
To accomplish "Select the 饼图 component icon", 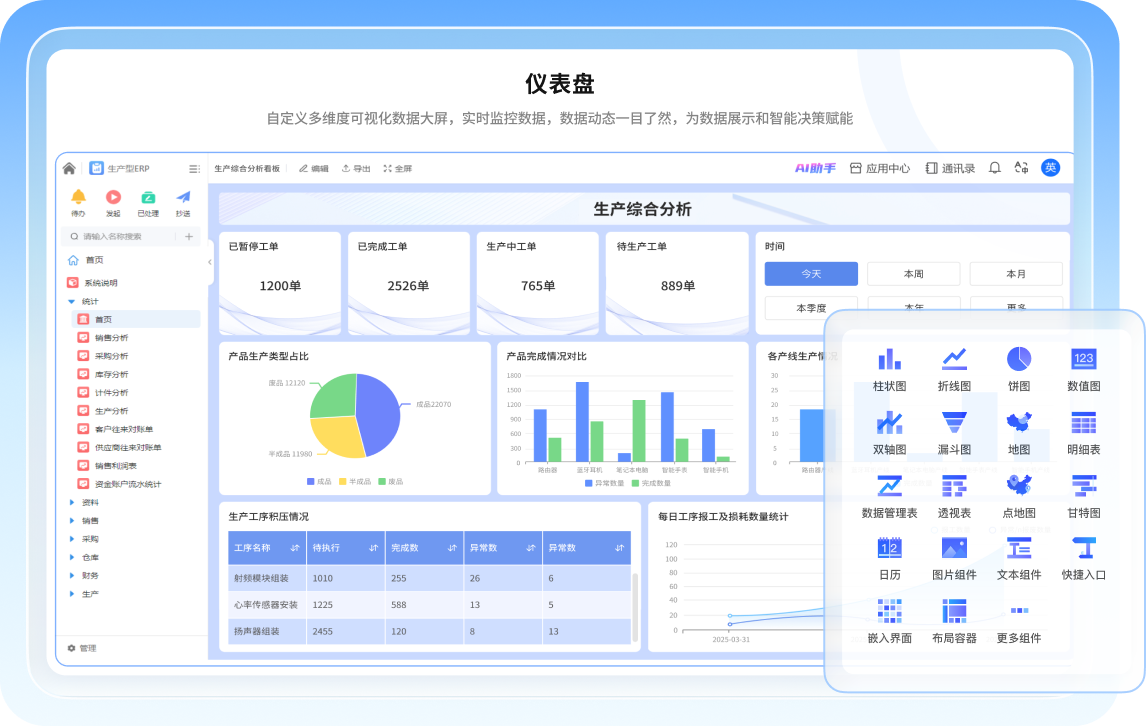I will [x=1018, y=368].
